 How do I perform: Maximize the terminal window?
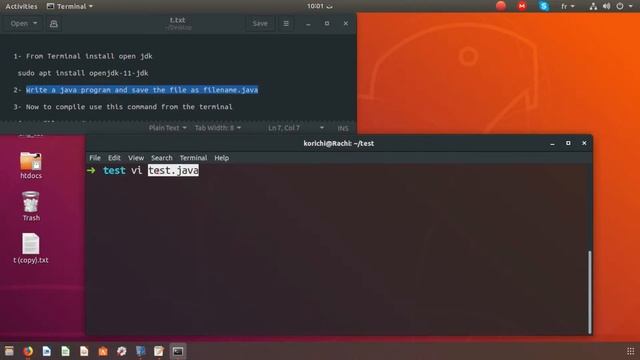pyautogui.click(x=568, y=143)
